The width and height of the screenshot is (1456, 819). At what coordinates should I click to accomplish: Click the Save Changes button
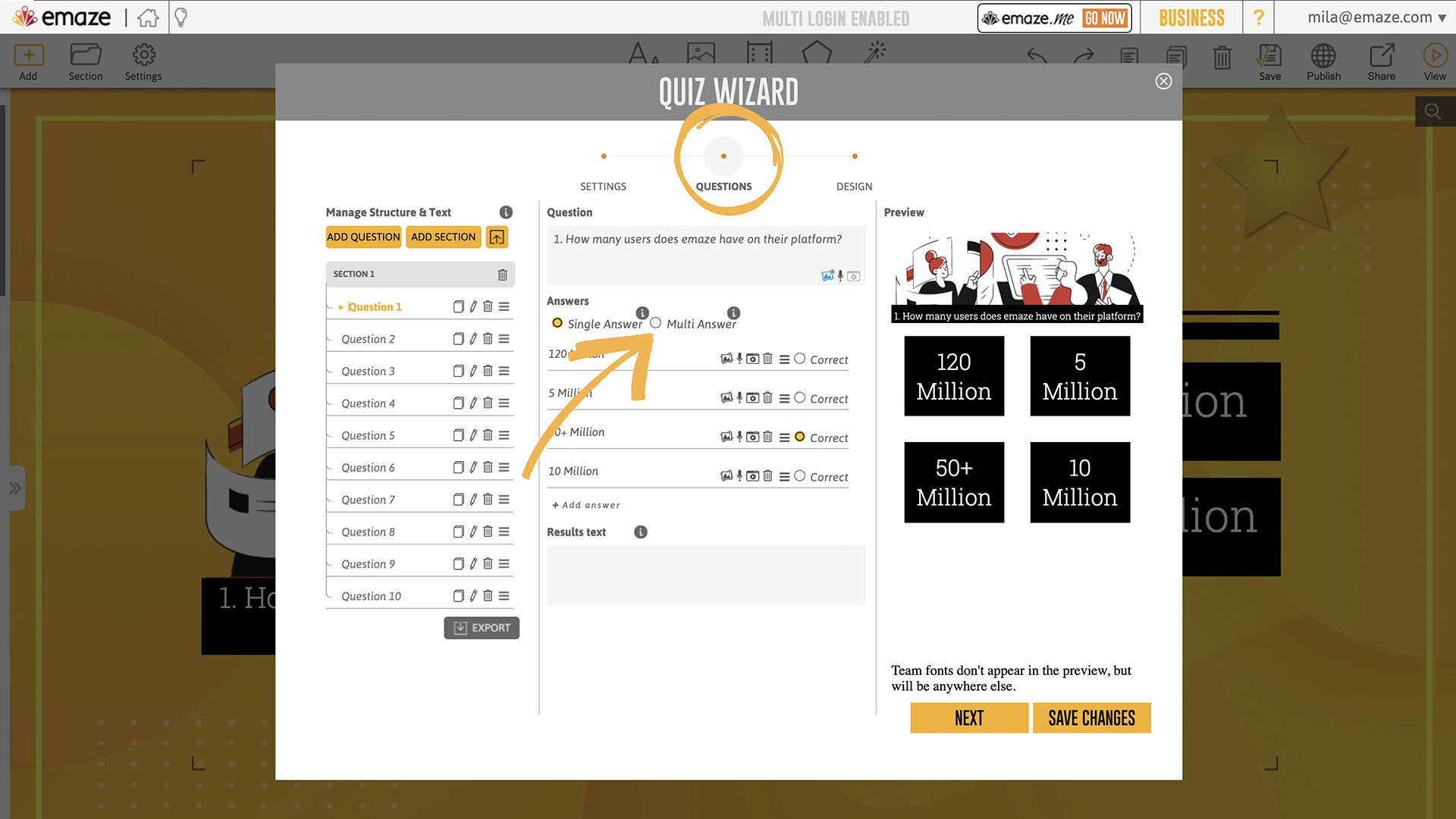1091,718
